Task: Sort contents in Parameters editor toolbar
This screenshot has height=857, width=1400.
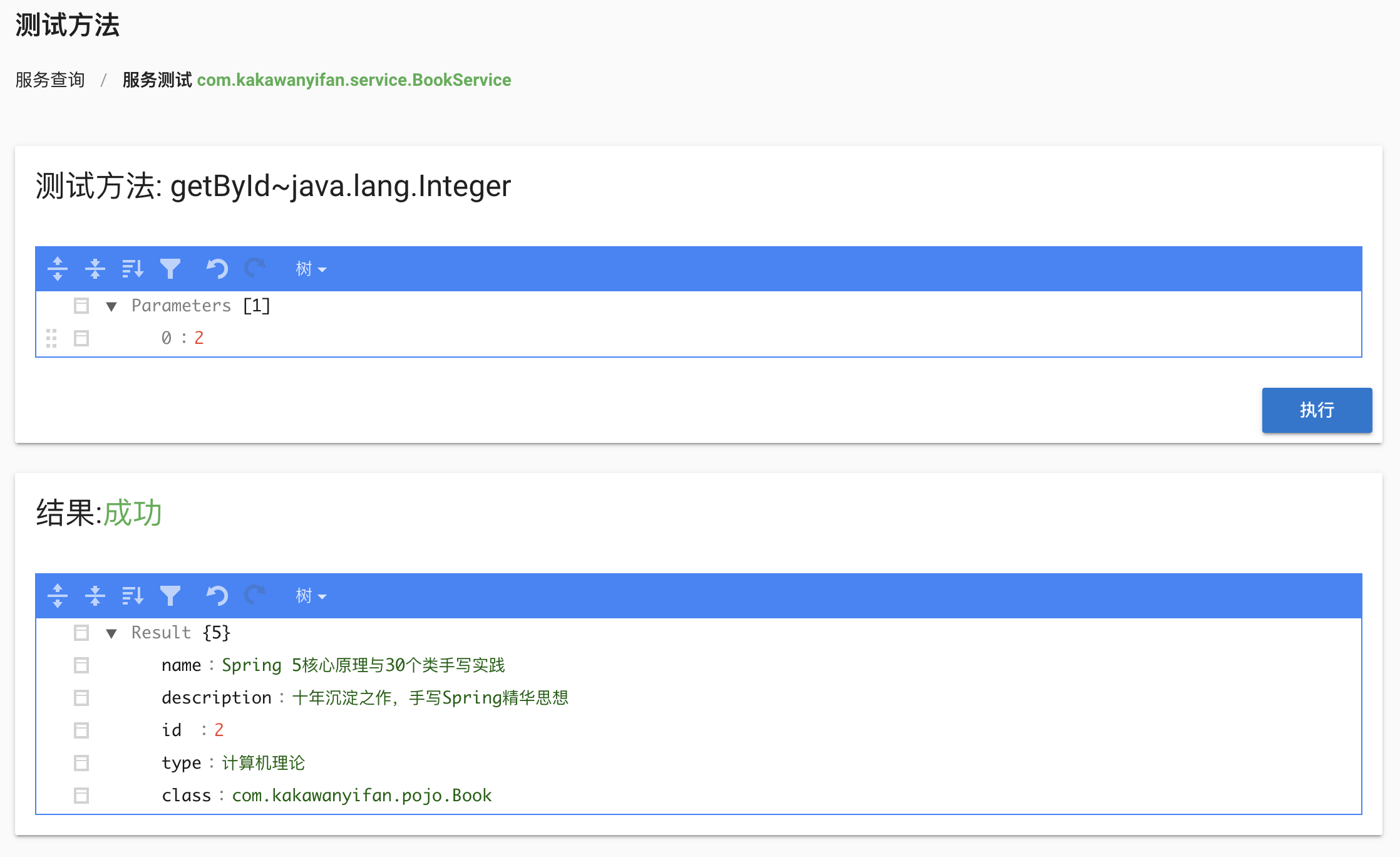Action: [133, 269]
